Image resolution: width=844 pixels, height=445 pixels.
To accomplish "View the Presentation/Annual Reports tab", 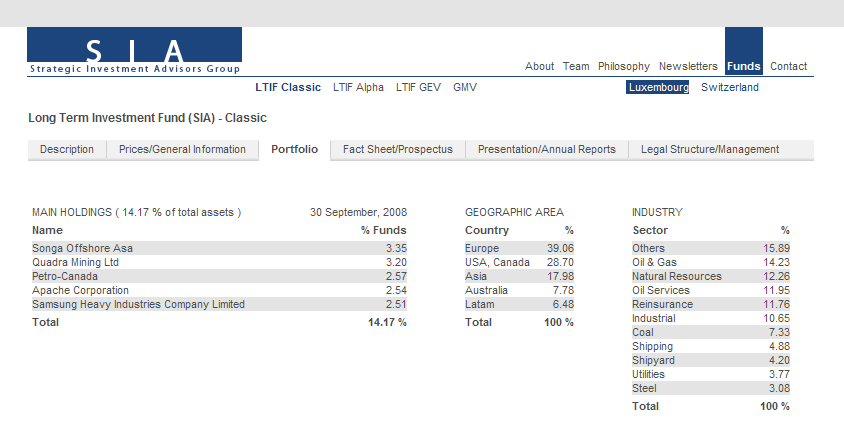I will tap(546, 149).
